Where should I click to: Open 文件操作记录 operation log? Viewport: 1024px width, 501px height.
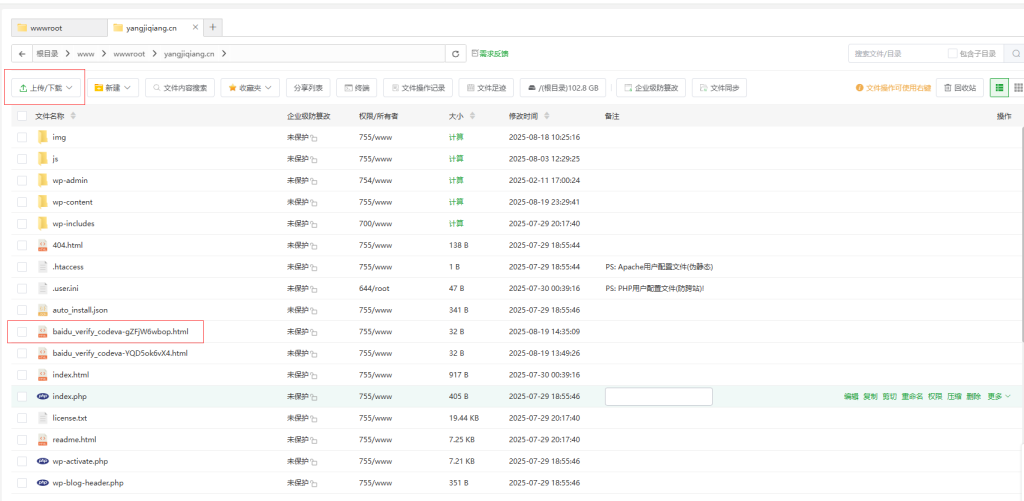click(x=417, y=88)
